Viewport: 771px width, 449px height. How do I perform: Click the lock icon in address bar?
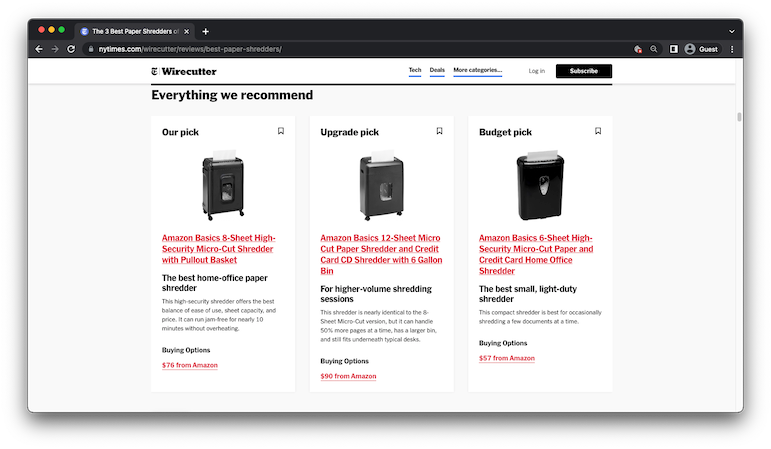[90, 49]
